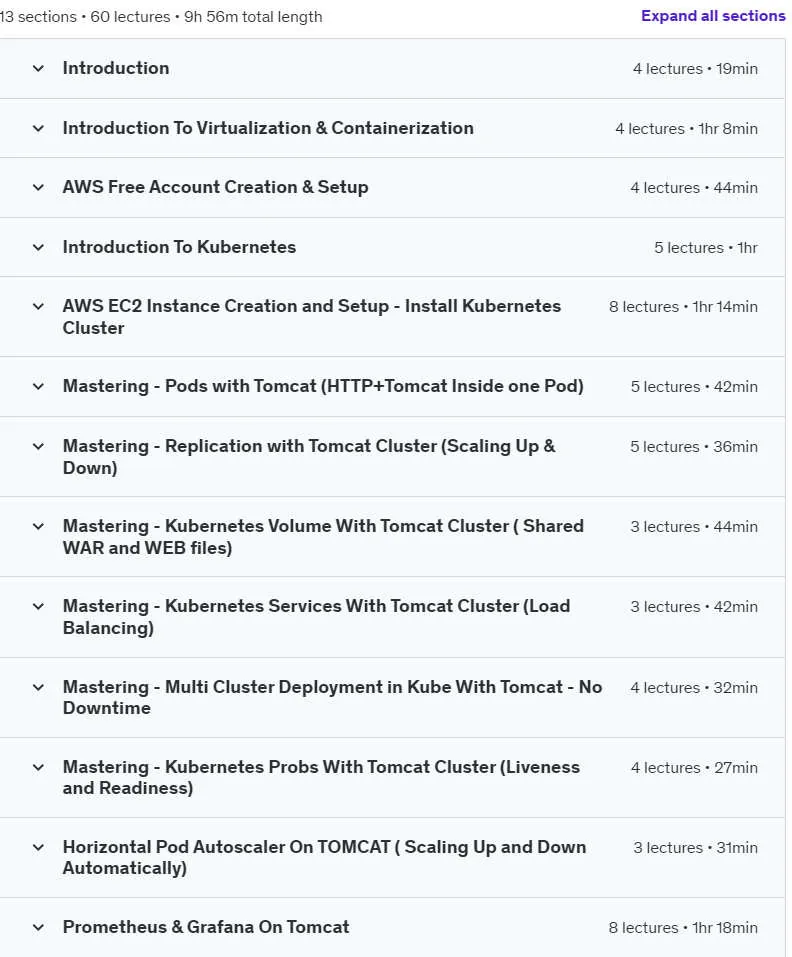Toggle chevron for Mastering Pods with Tomcat
The height and width of the screenshot is (957, 792).
click(x=38, y=386)
